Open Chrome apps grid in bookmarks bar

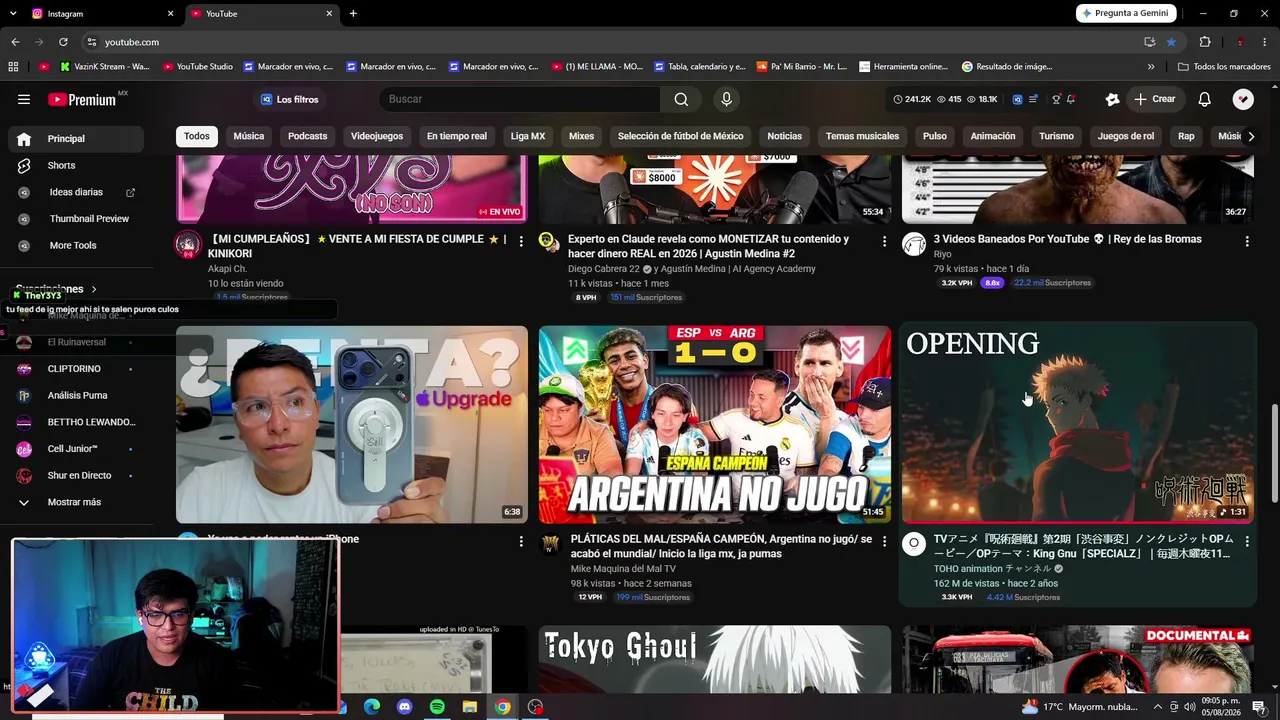[13, 67]
